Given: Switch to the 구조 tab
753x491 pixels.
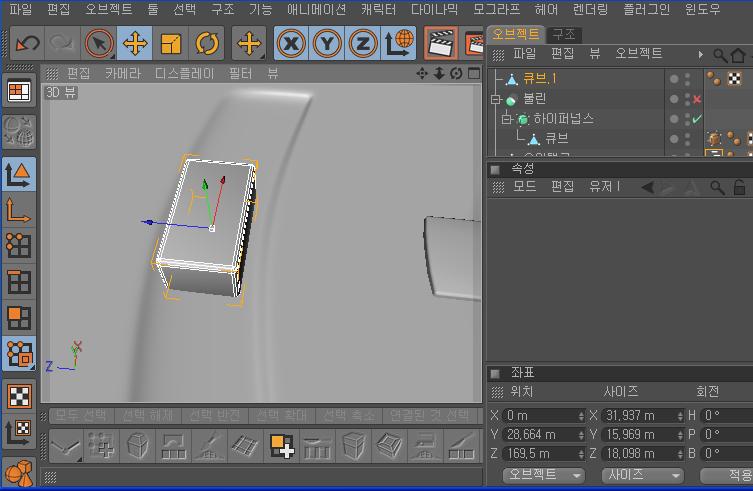Looking at the screenshot, I should point(564,34).
